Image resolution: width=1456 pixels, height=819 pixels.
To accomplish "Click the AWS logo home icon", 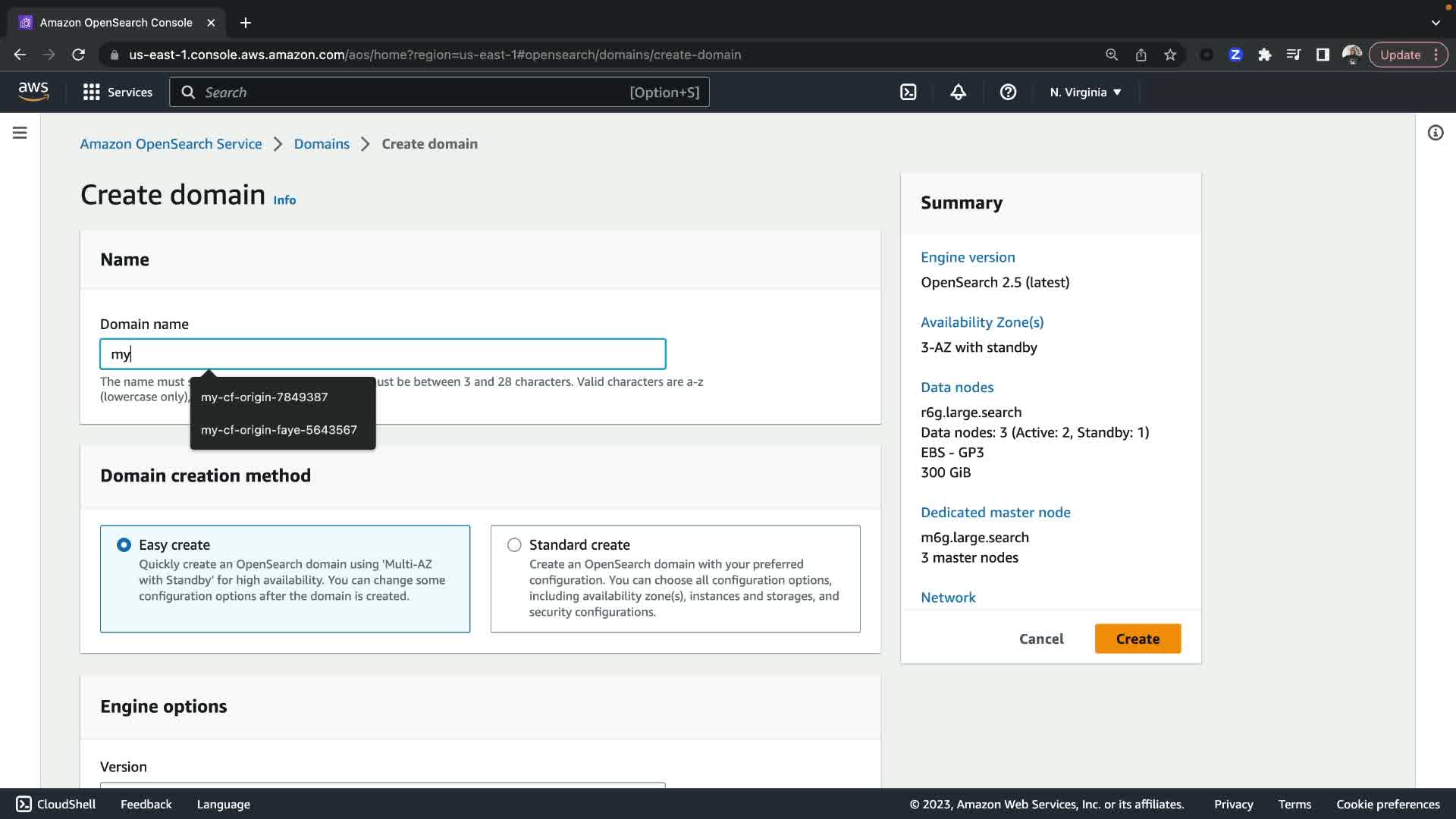I will (33, 92).
